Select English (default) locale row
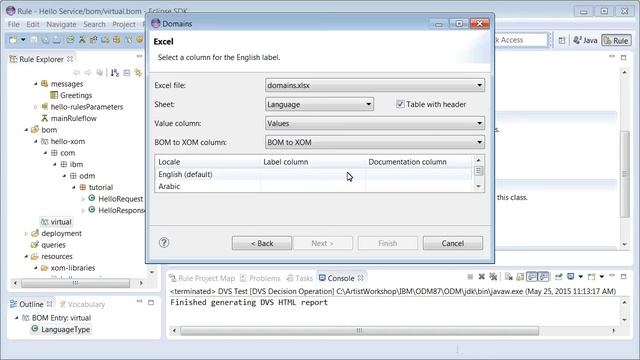This screenshot has width=640, height=360. pyautogui.click(x=313, y=174)
